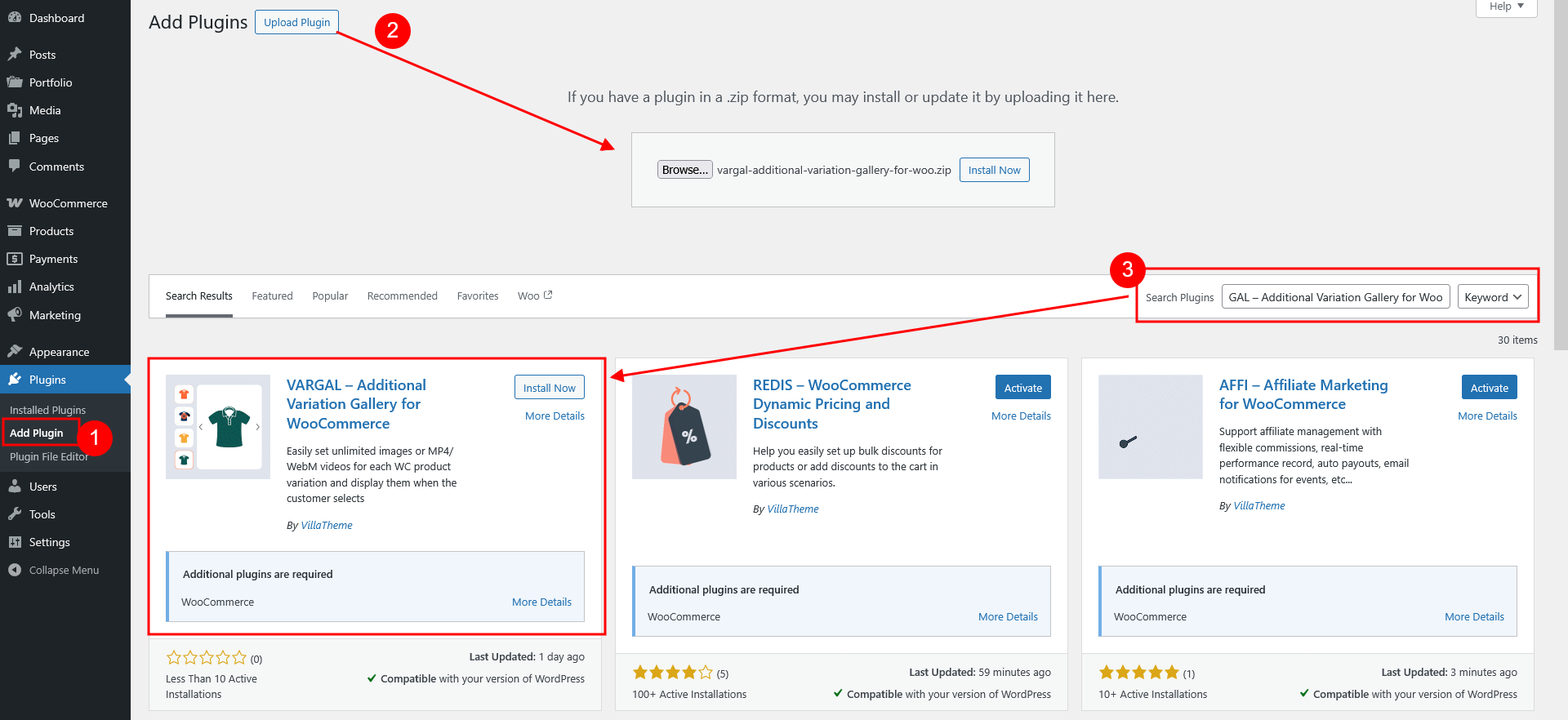The image size is (1568, 720).
Task: Click the Appearance brush icon
Action: [15, 352]
